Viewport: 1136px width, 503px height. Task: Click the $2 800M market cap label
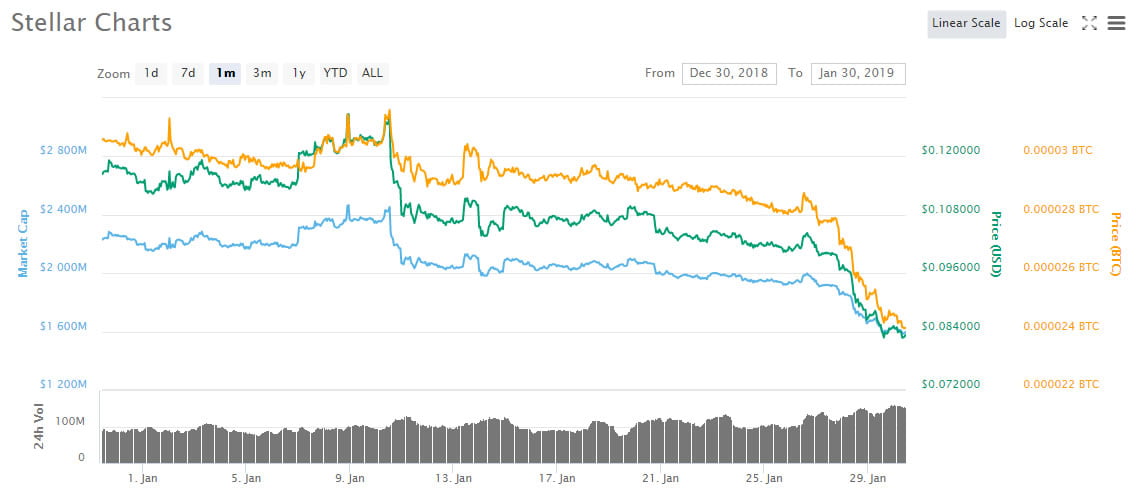(62, 151)
